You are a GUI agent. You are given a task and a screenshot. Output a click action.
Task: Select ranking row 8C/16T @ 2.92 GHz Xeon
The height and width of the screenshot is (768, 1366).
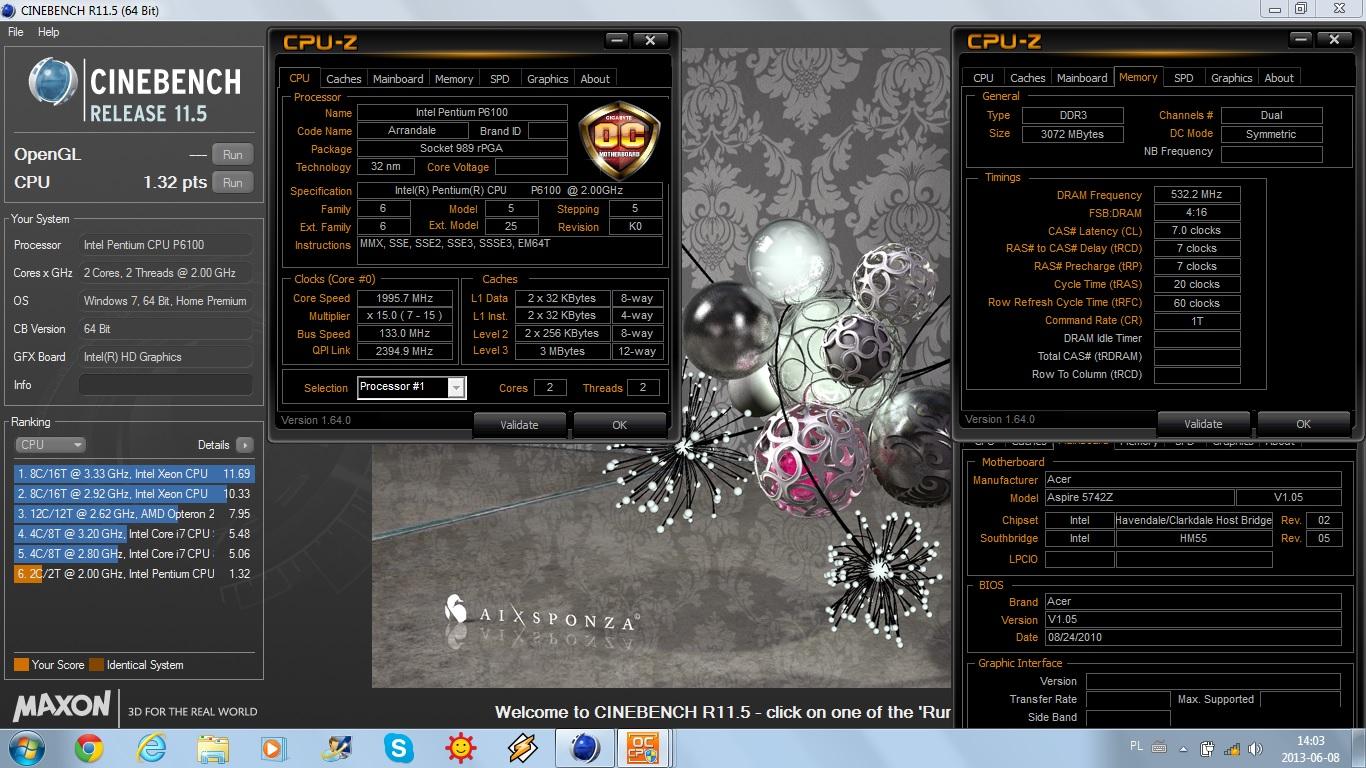click(x=134, y=494)
